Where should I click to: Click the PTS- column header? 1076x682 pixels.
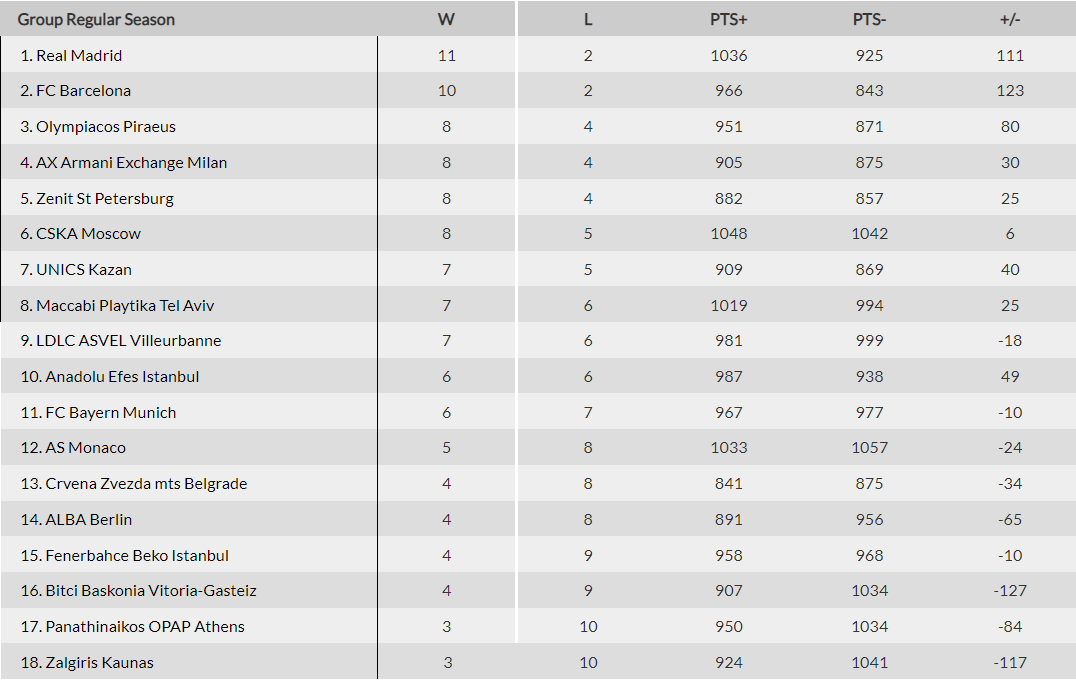(869, 19)
